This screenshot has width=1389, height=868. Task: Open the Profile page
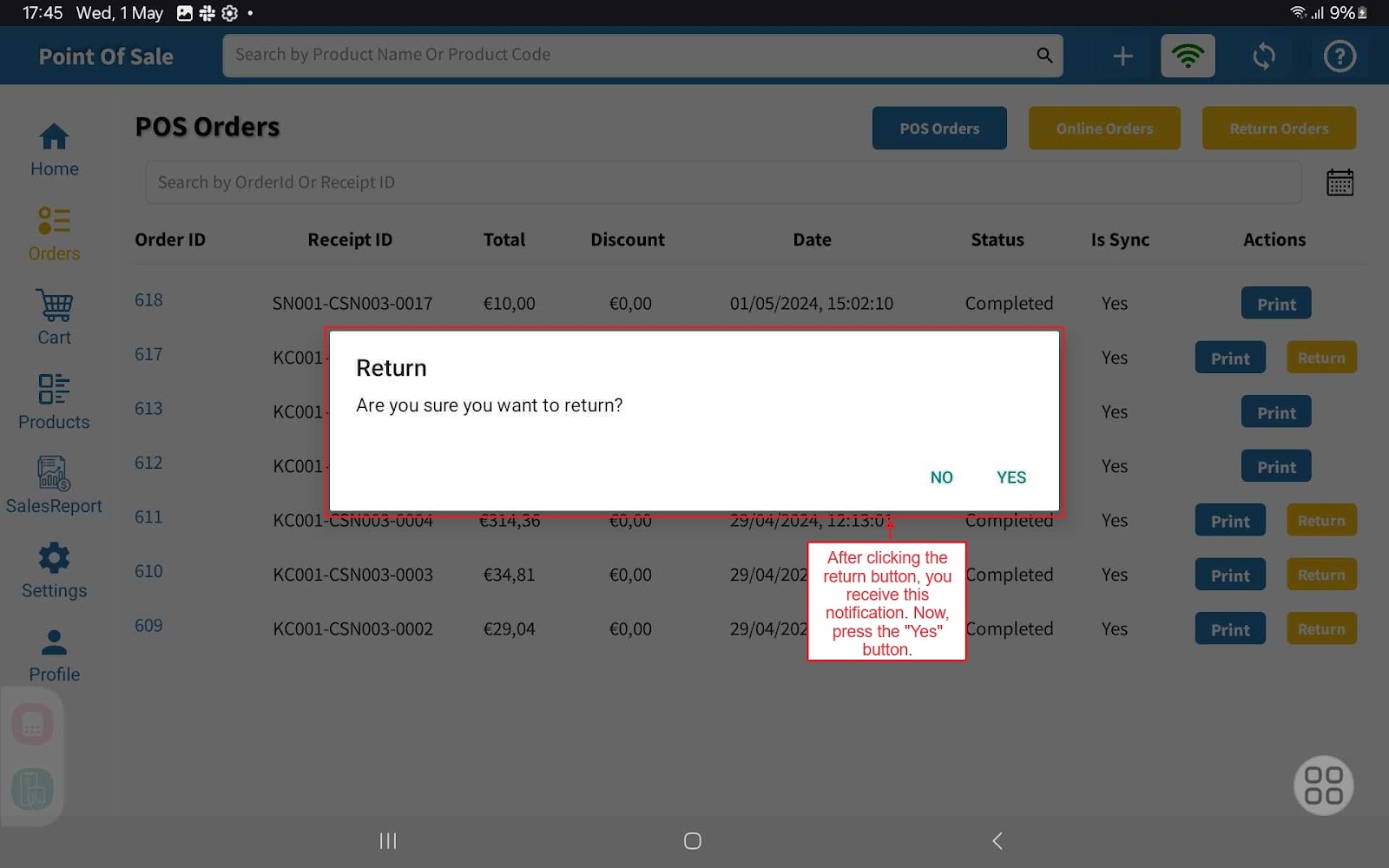coord(54,654)
